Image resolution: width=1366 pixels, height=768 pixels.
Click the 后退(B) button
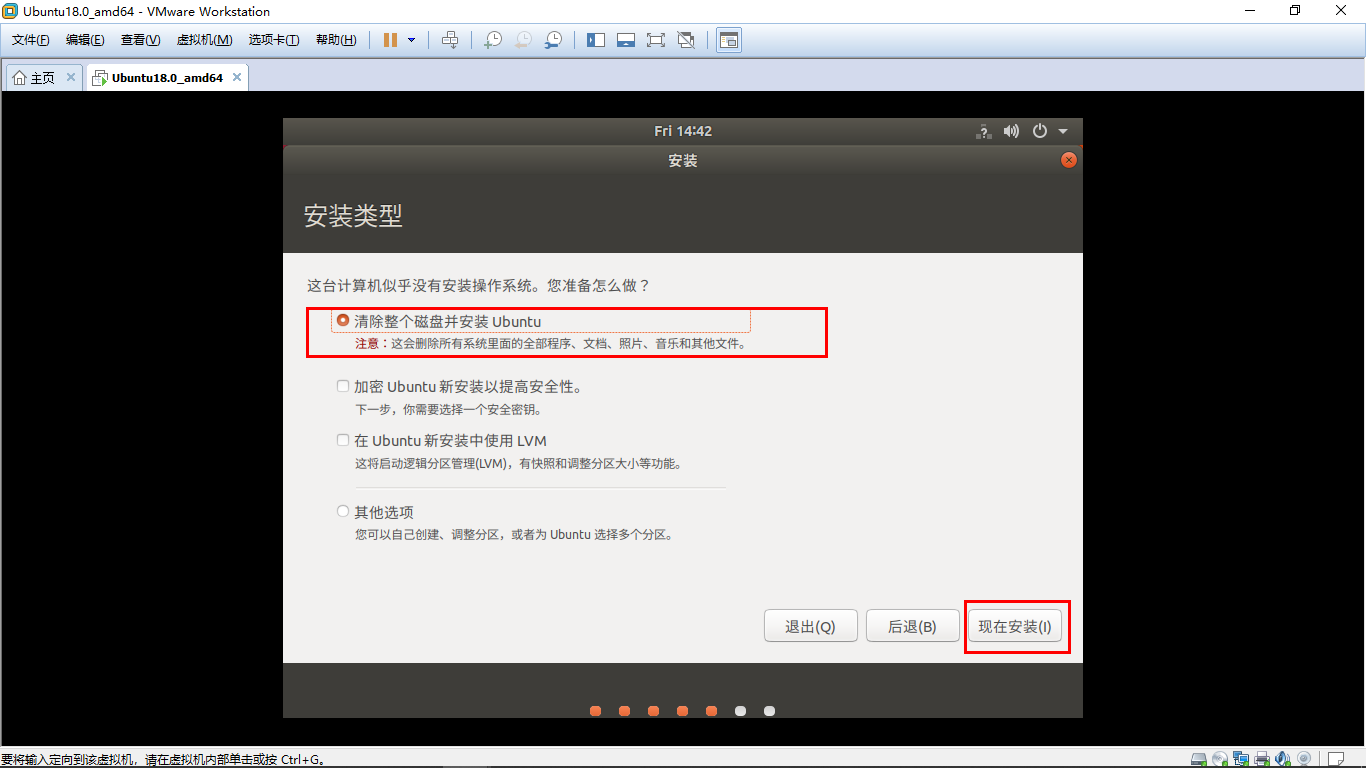click(912, 626)
